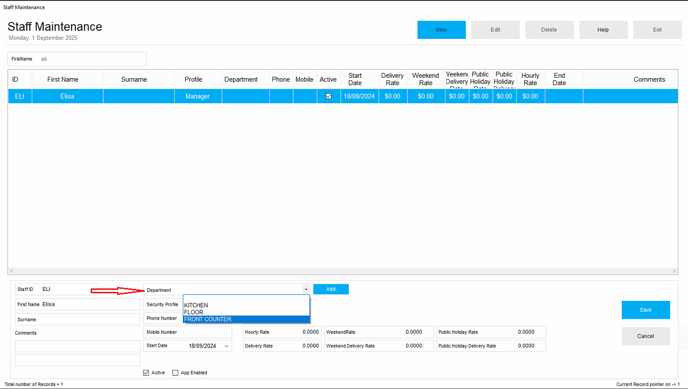Sort by First Name column header

pyautogui.click(x=68, y=79)
